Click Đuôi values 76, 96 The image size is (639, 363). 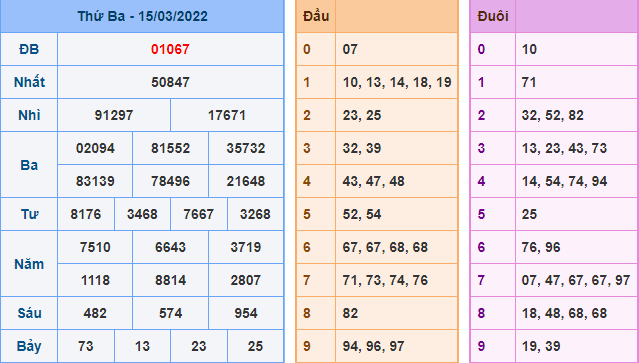(x=541, y=247)
